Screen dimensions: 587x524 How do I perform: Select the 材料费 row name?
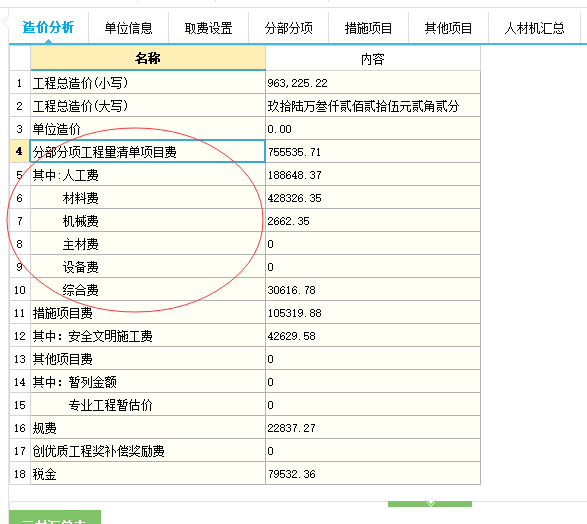tap(148, 198)
